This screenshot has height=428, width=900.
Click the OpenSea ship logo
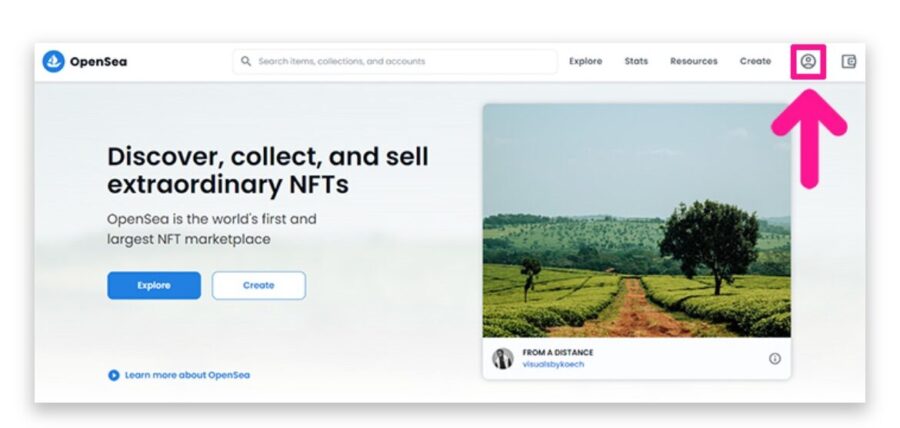click(x=53, y=61)
